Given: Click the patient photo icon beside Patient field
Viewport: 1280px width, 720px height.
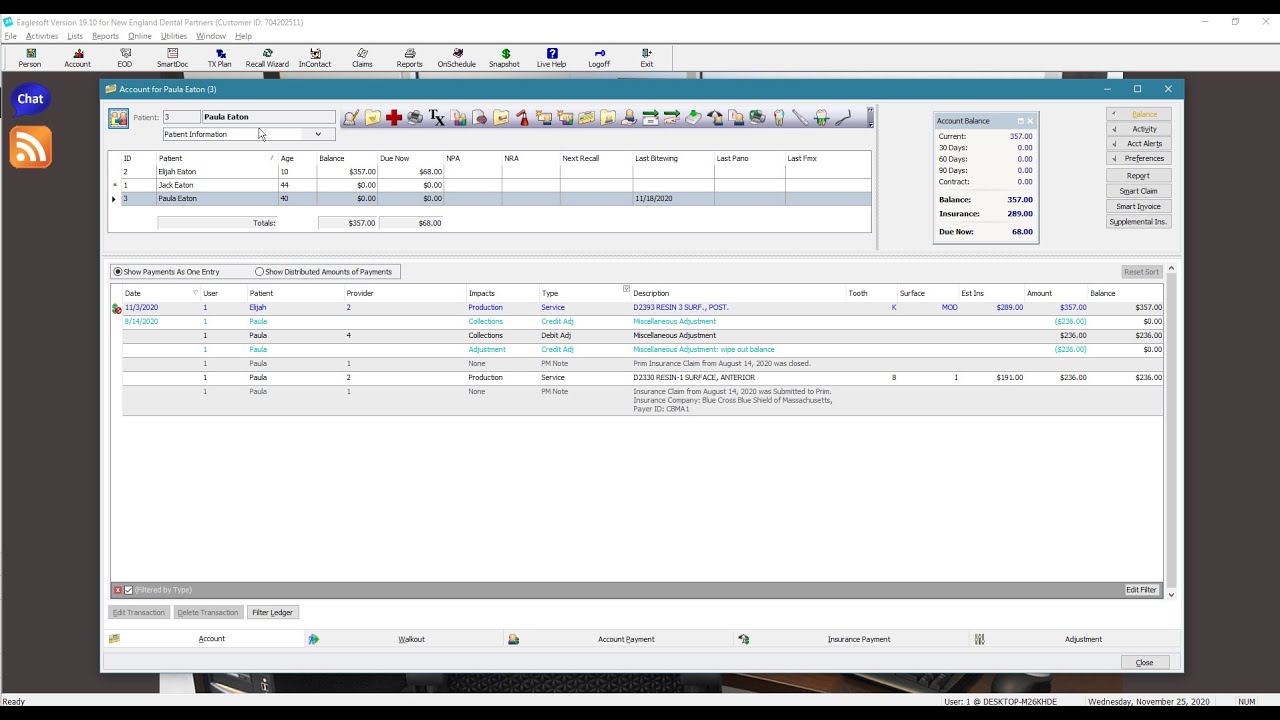Looking at the screenshot, I should (119, 119).
